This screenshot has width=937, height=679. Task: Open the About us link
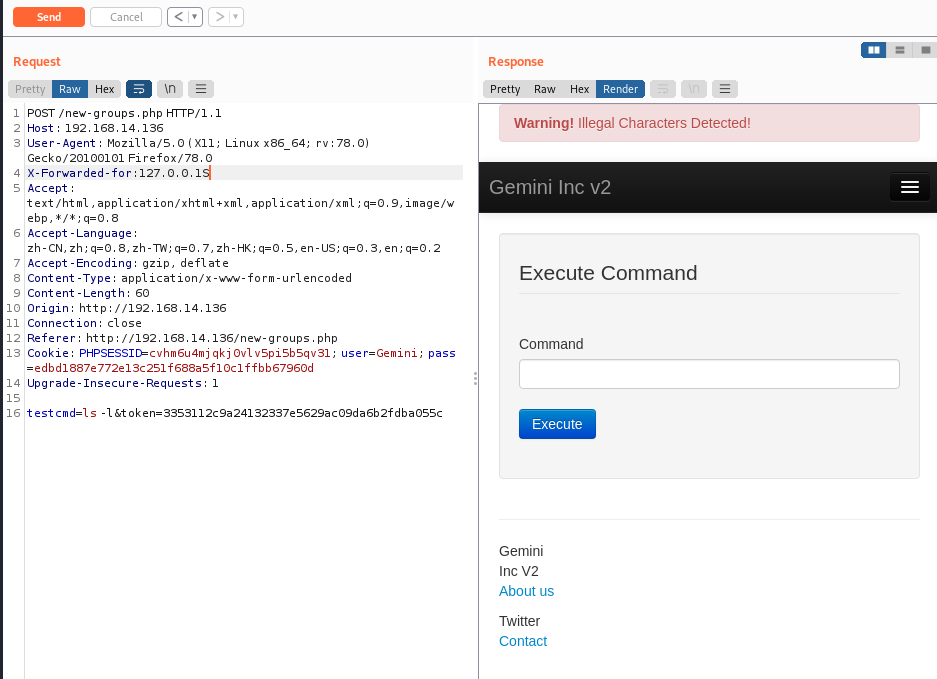(526, 591)
